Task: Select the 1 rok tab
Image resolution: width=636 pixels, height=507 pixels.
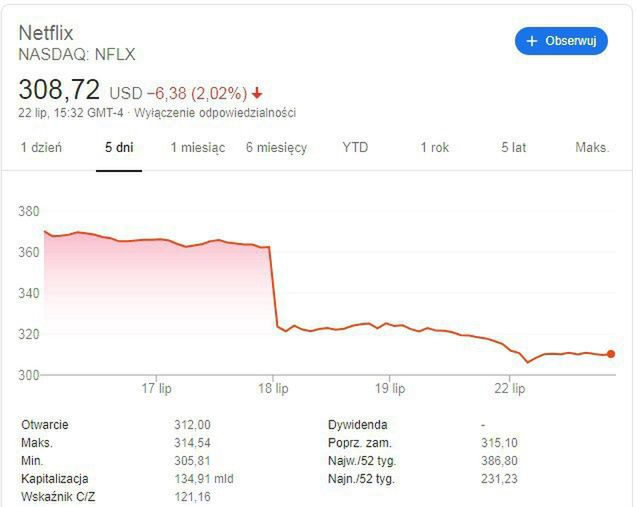Action: click(434, 148)
